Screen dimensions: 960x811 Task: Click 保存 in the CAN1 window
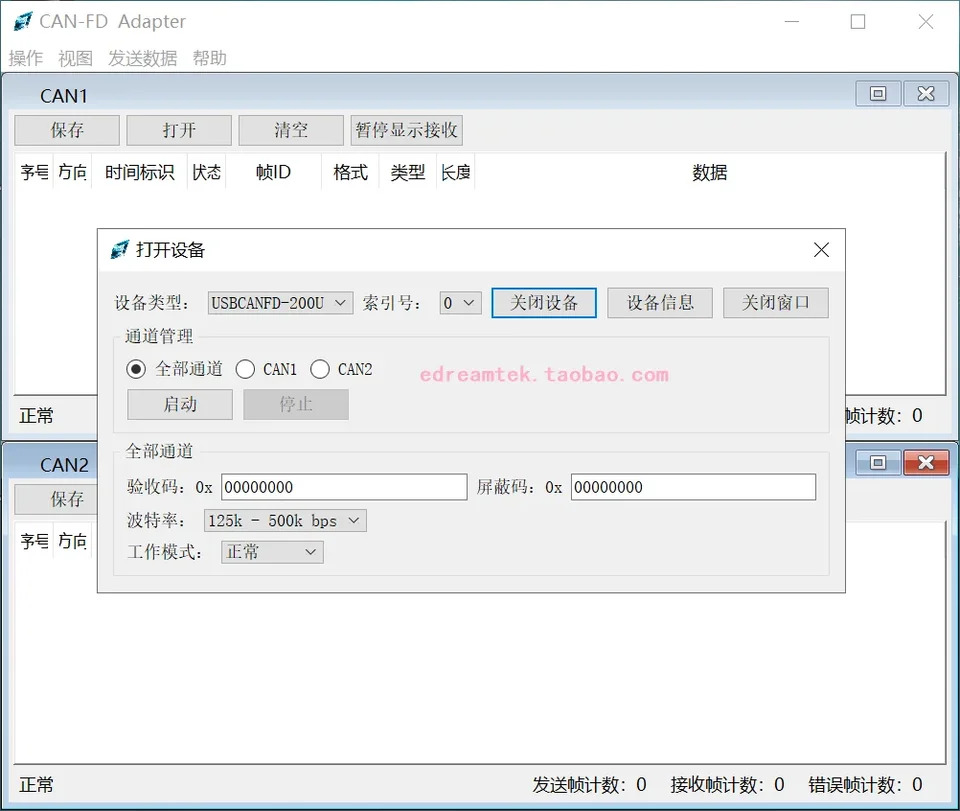tap(67, 130)
